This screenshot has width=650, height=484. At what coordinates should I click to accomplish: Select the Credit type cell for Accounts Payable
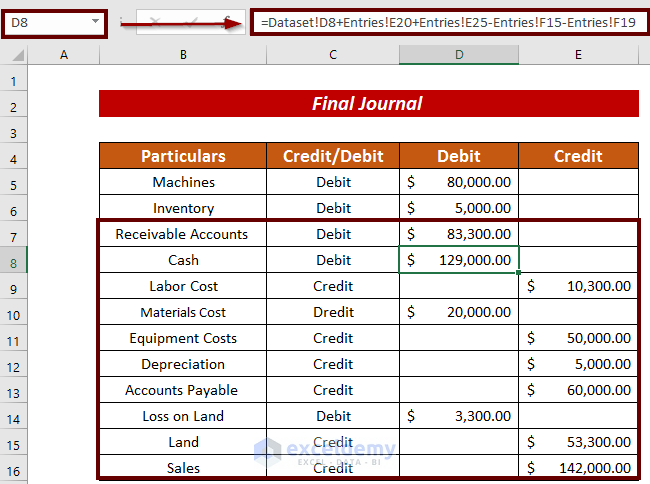click(x=333, y=390)
